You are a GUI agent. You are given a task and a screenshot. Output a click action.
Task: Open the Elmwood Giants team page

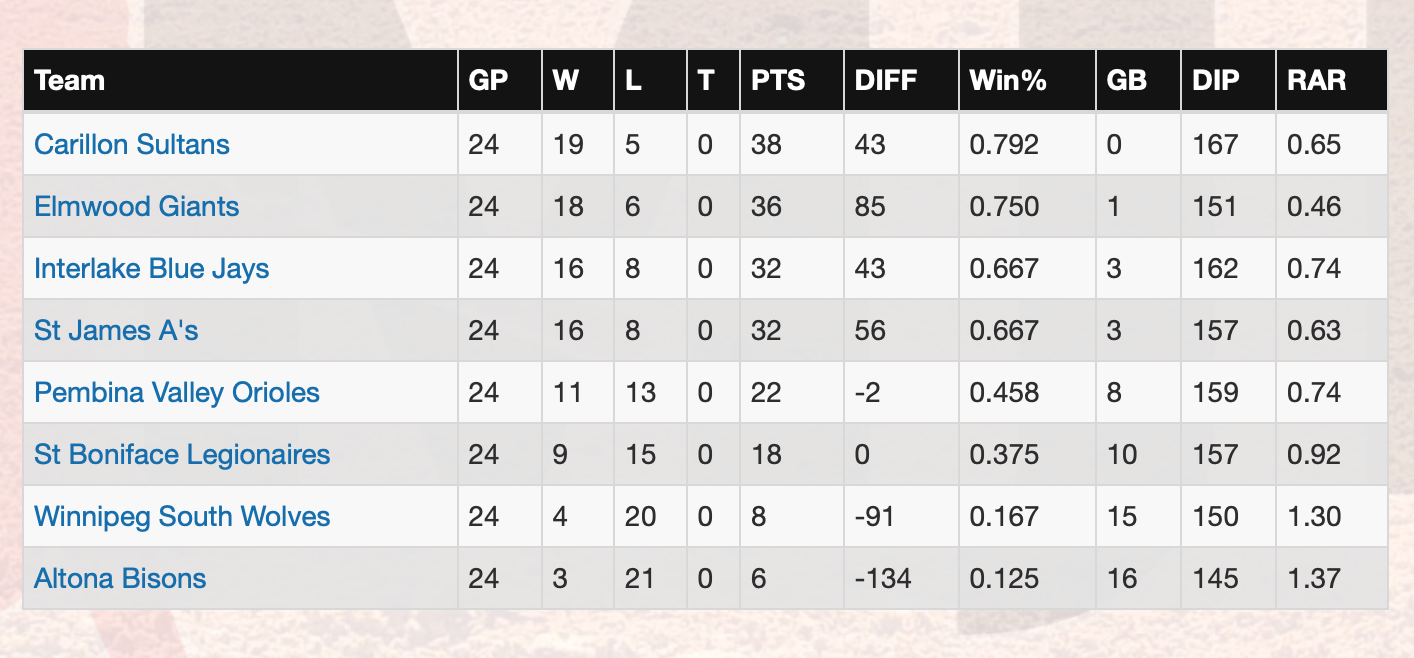[x=137, y=206]
